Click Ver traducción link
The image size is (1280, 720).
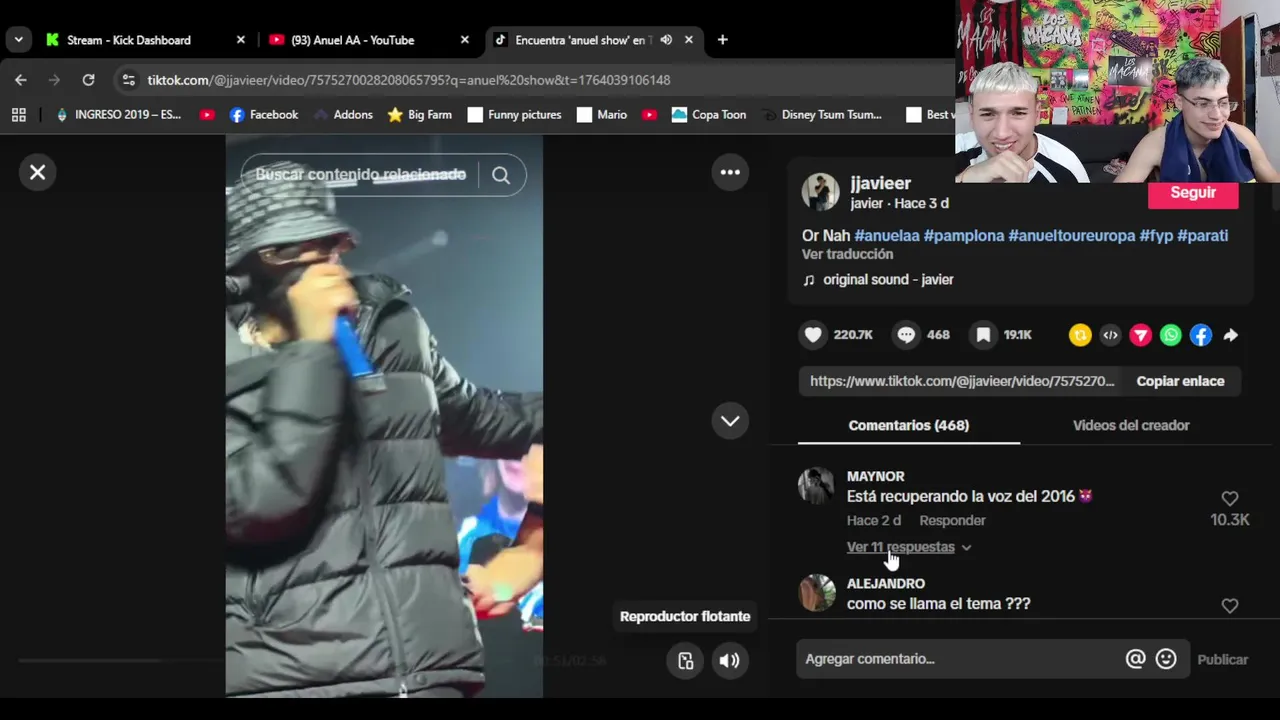click(x=847, y=255)
